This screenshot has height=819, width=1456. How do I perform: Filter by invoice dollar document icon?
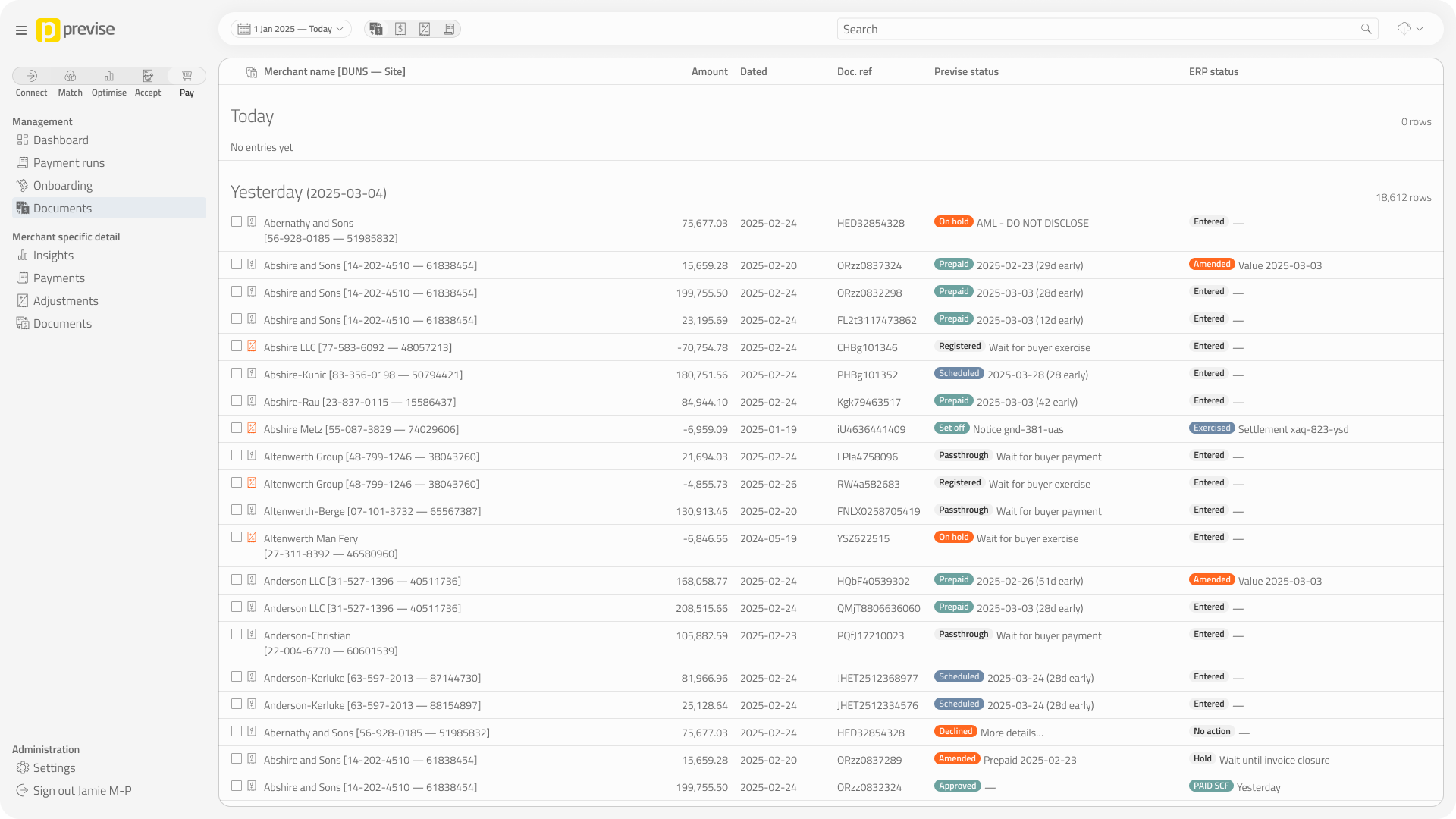click(400, 29)
